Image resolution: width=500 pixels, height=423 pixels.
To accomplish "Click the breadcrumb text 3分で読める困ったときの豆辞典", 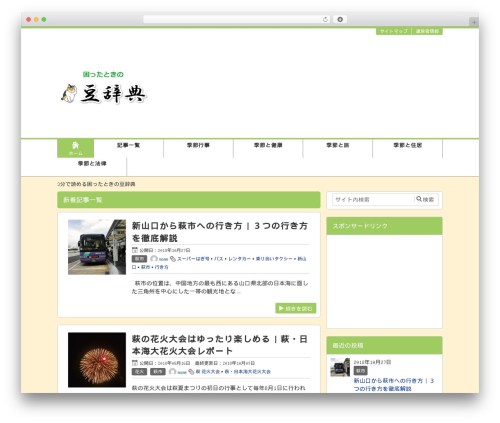I will click(96, 184).
